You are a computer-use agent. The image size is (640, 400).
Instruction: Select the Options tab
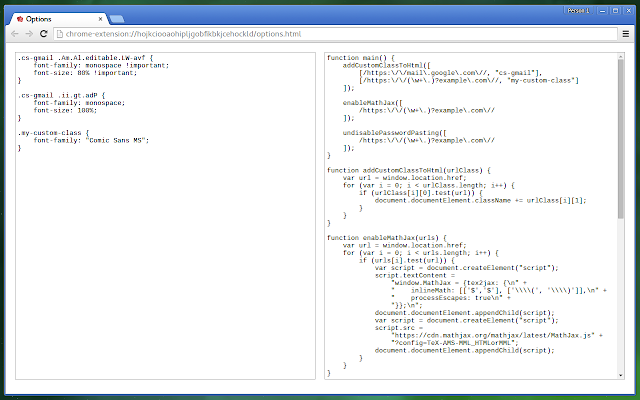tap(59, 19)
